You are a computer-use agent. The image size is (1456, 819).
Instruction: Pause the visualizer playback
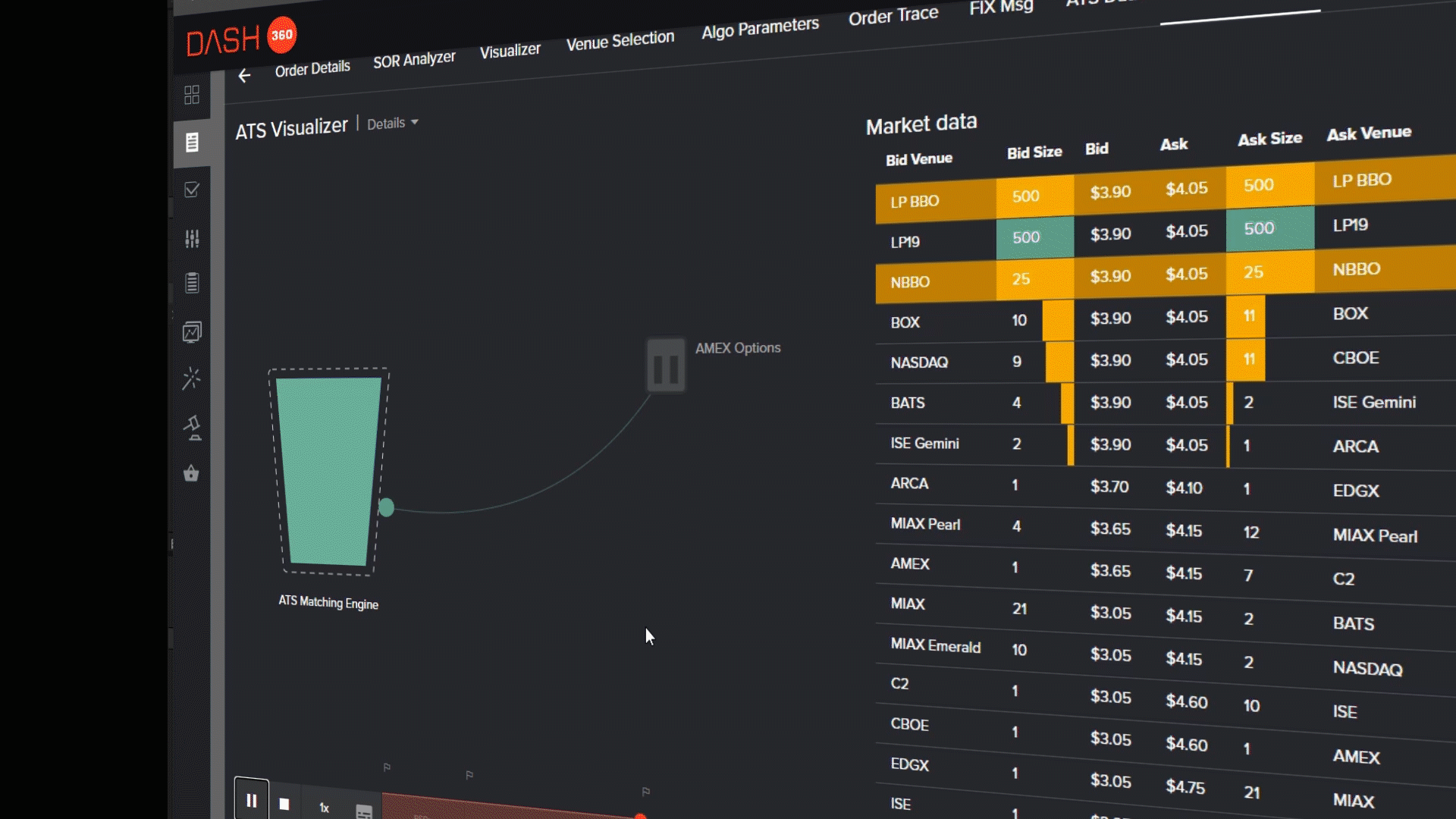pyautogui.click(x=252, y=800)
